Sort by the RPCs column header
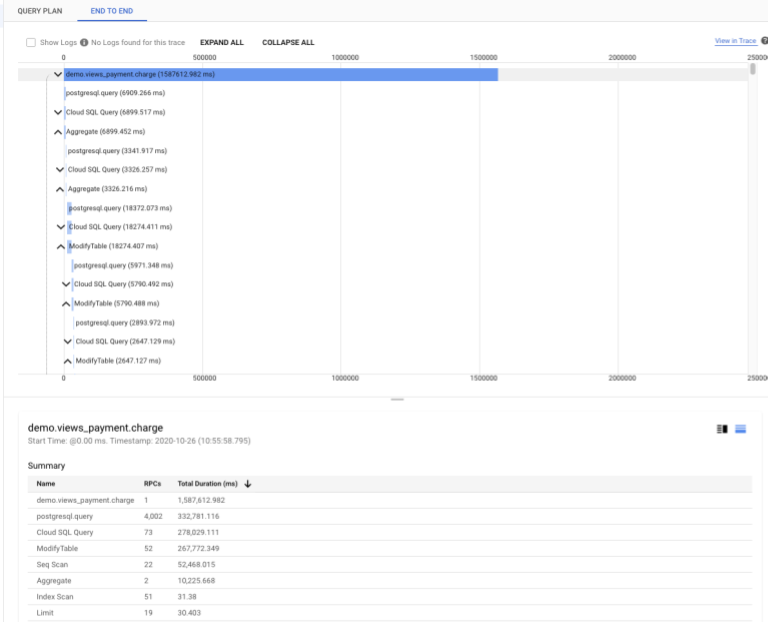This screenshot has width=769, height=622. 153,484
